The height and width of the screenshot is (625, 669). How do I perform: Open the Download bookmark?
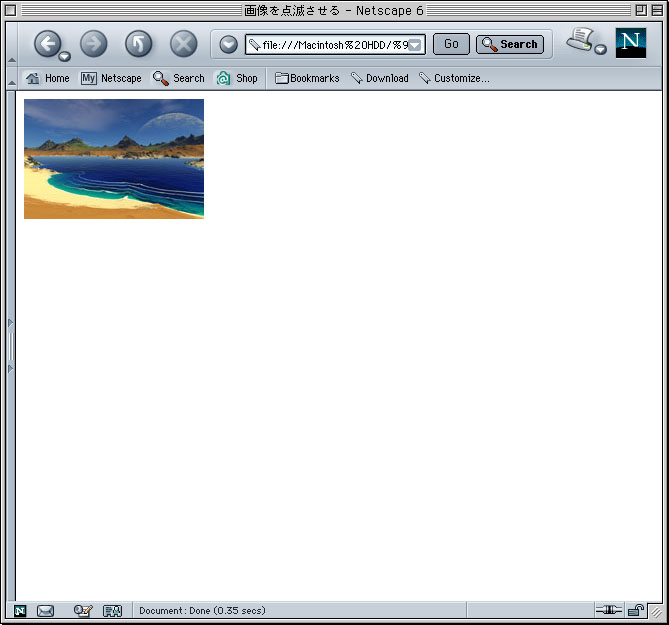pos(380,78)
